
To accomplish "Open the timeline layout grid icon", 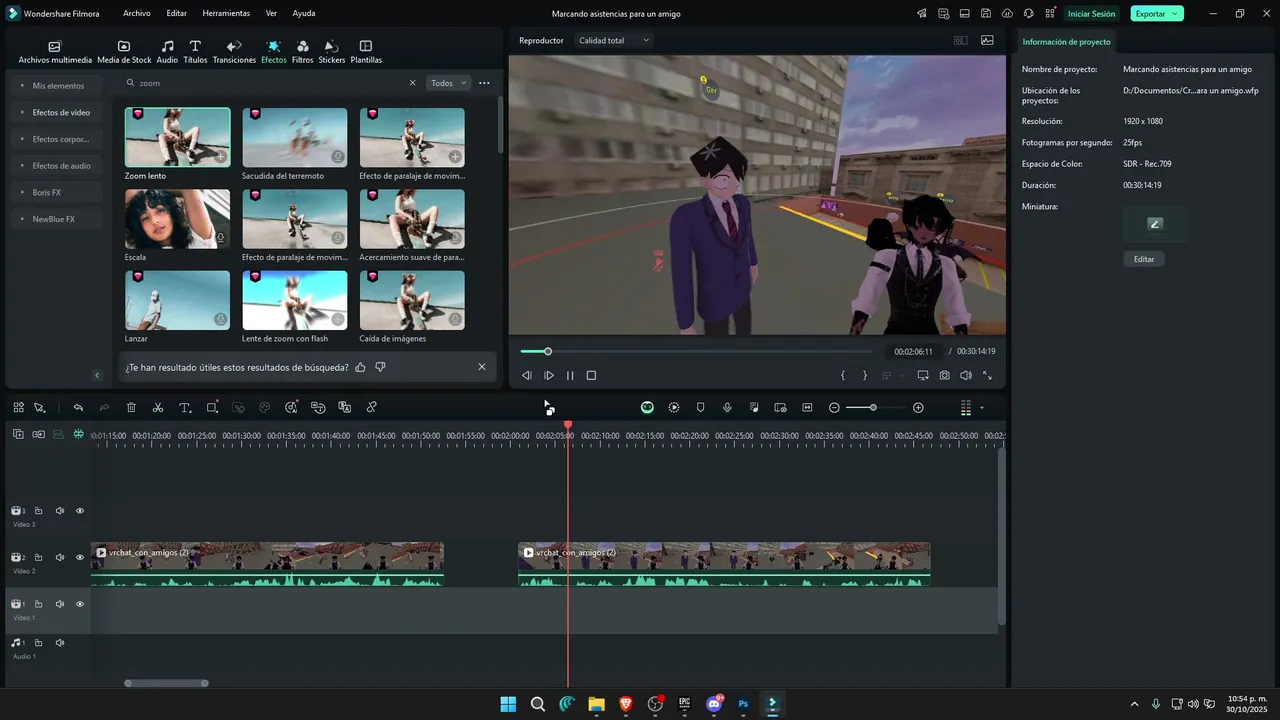I will coord(18,408).
